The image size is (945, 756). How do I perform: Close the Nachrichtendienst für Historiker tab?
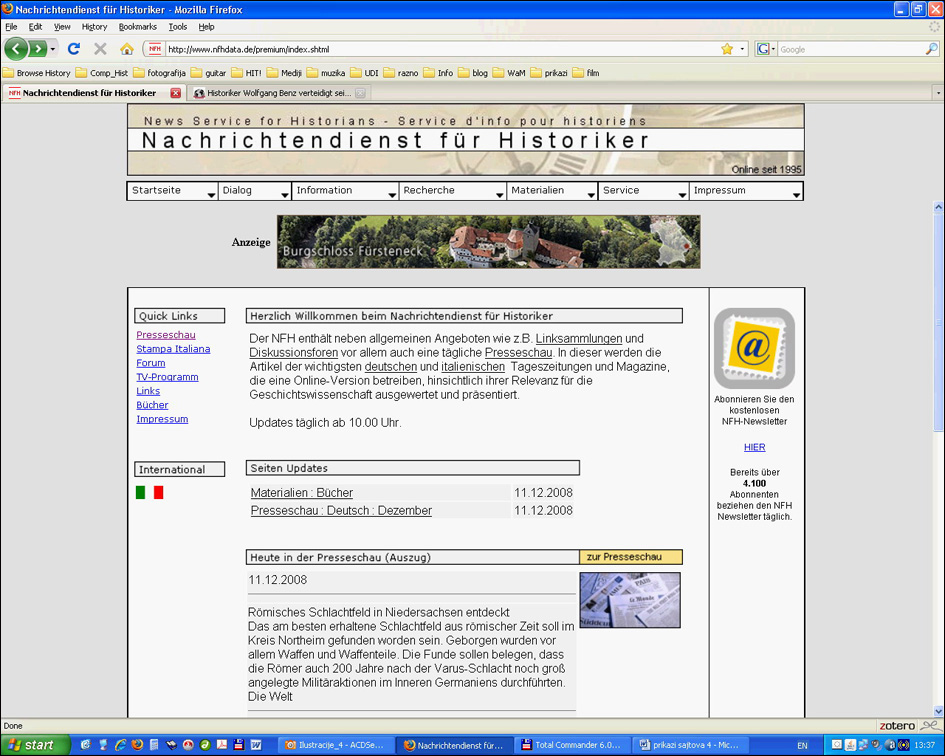tap(176, 93)
